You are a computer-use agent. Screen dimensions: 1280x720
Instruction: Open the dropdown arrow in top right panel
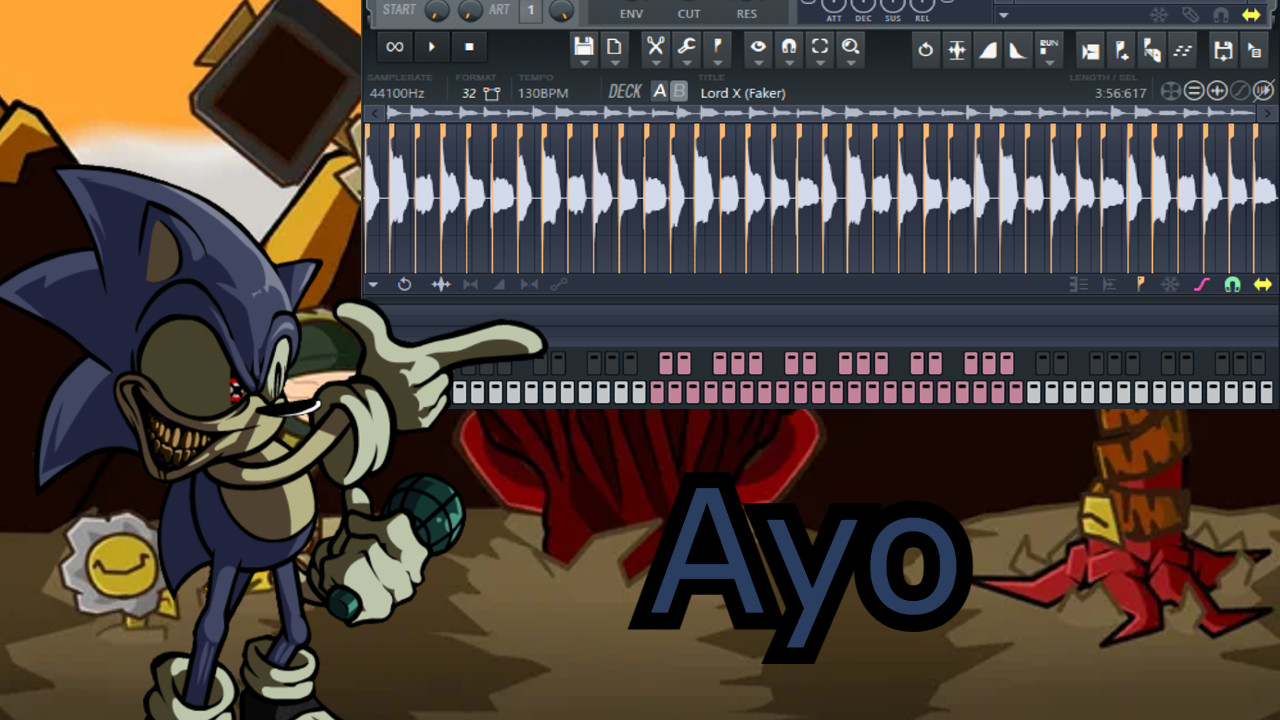point(1004,15)
